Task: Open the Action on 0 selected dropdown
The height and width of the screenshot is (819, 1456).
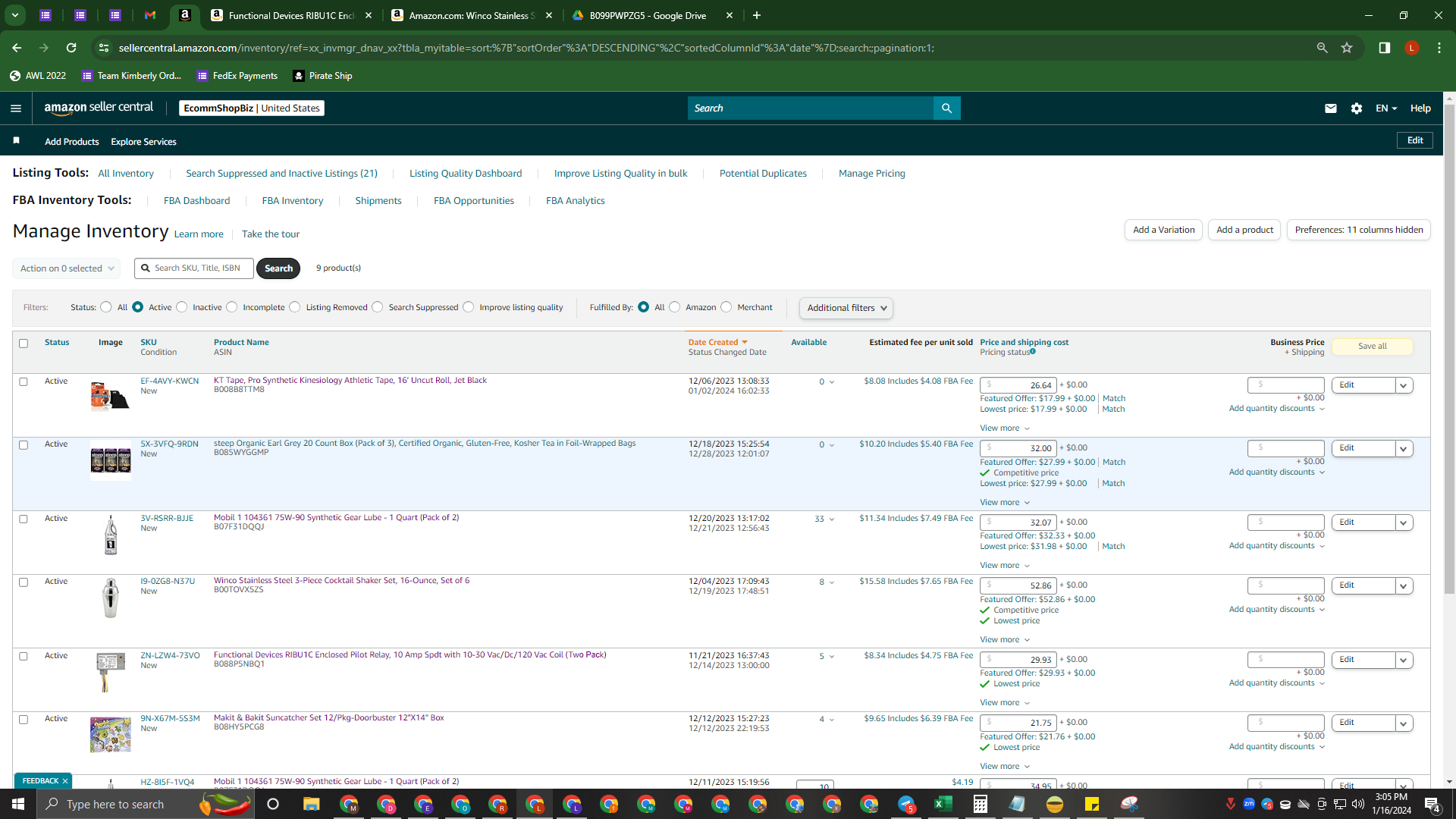Action: [66, 268]
